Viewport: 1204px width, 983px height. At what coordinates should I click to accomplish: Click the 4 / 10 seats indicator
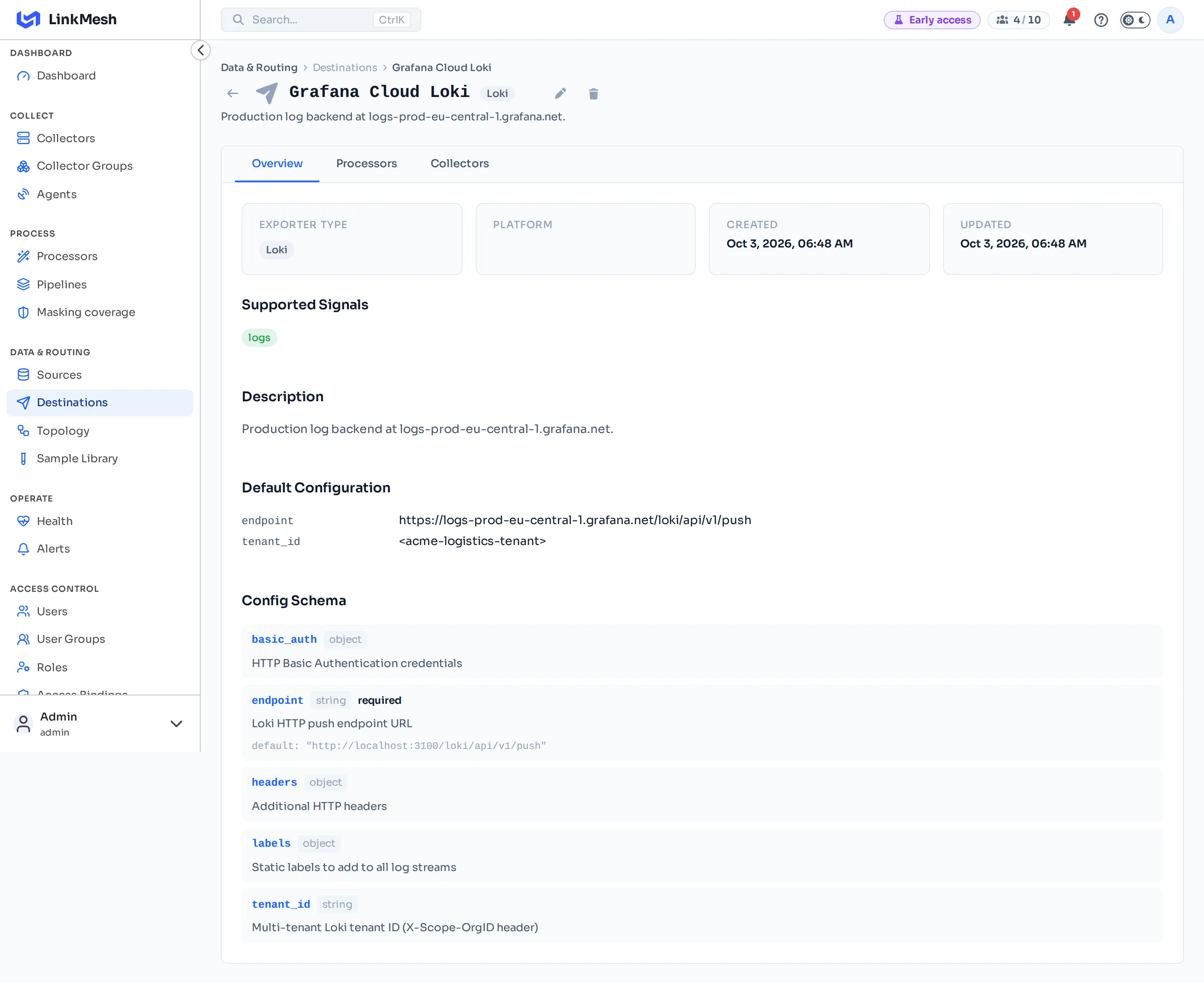click(x=1018, y=20)
